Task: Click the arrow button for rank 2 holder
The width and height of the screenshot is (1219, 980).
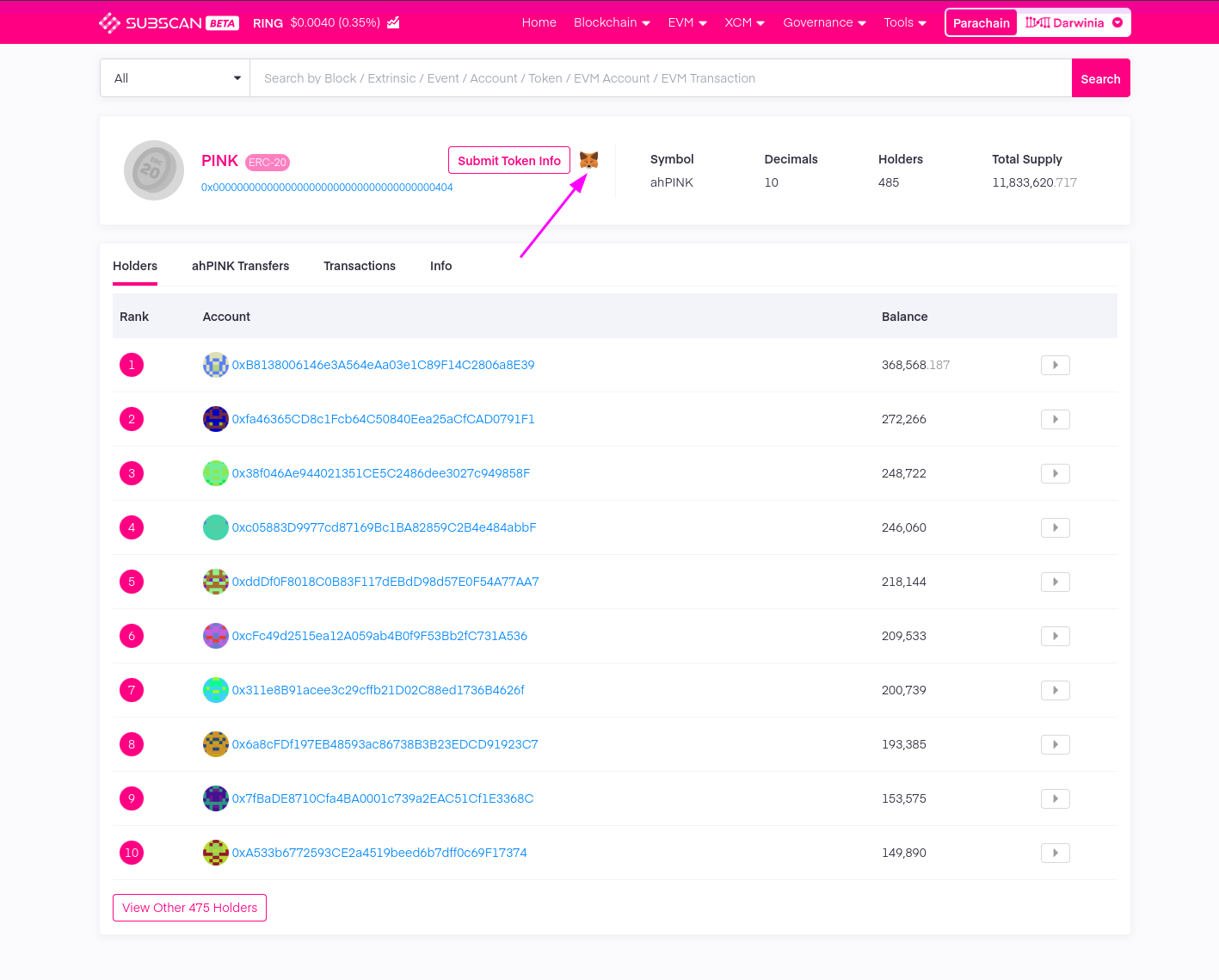Action: (x=1055, y=419)
